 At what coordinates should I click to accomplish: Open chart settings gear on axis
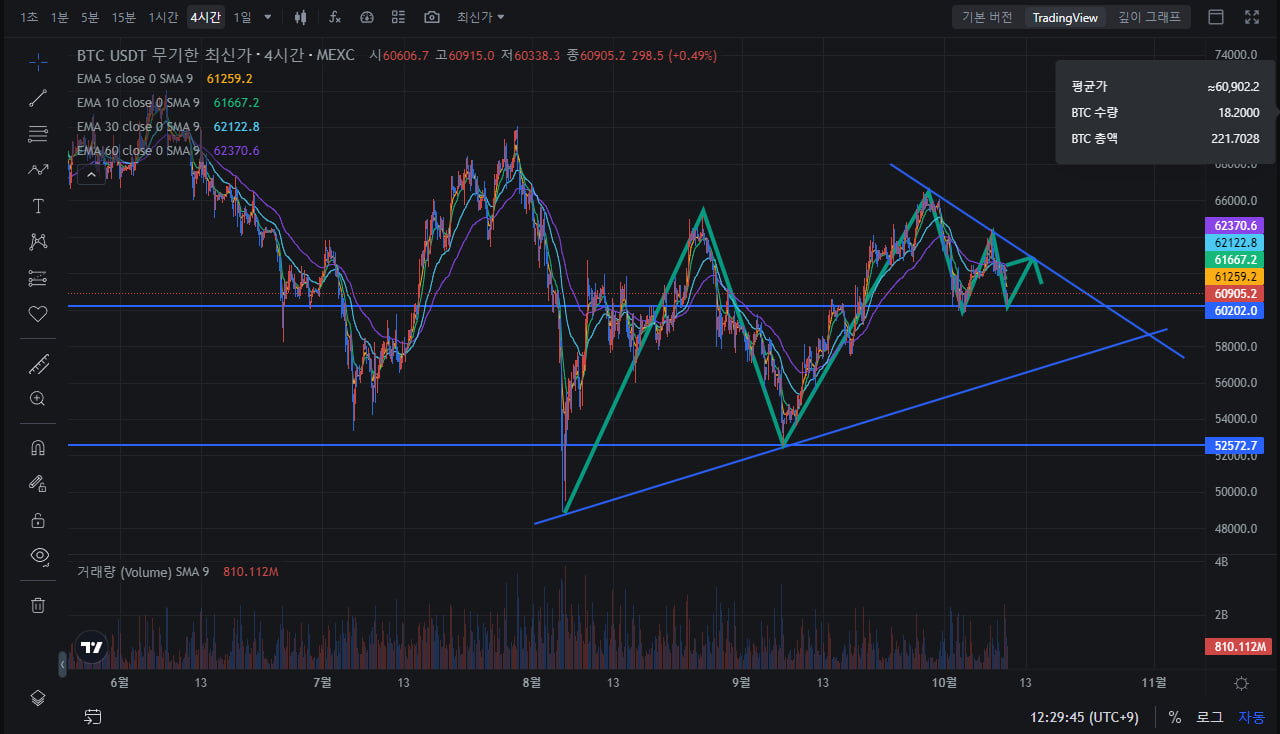[1241, 683]
